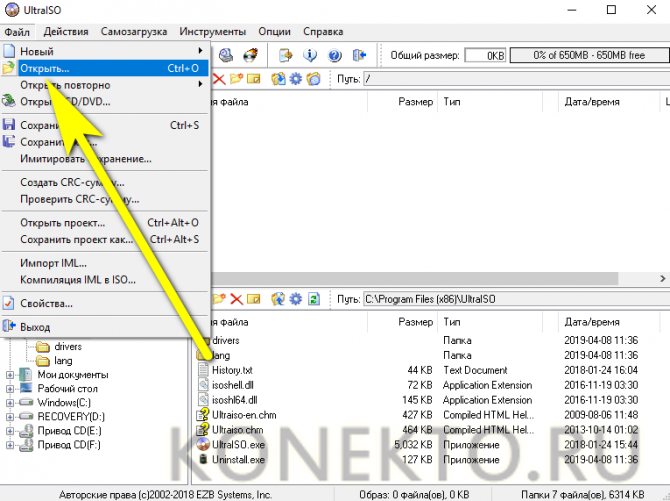Select isoshell.dll in the file list
670x501 pixels.
[232, 385]
